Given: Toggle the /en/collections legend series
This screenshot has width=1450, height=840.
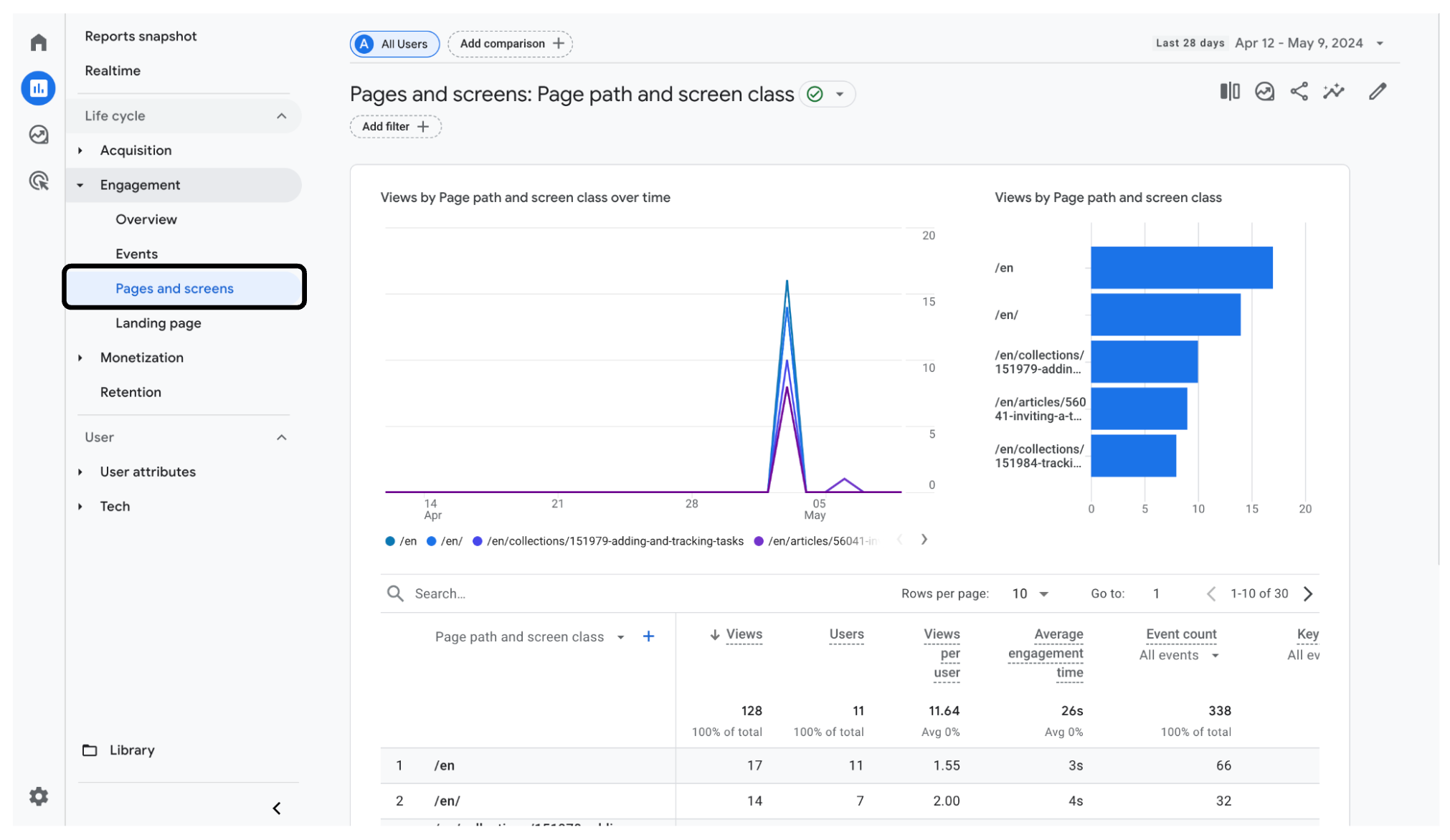Looking at the screenshot, I should (608, 541).
